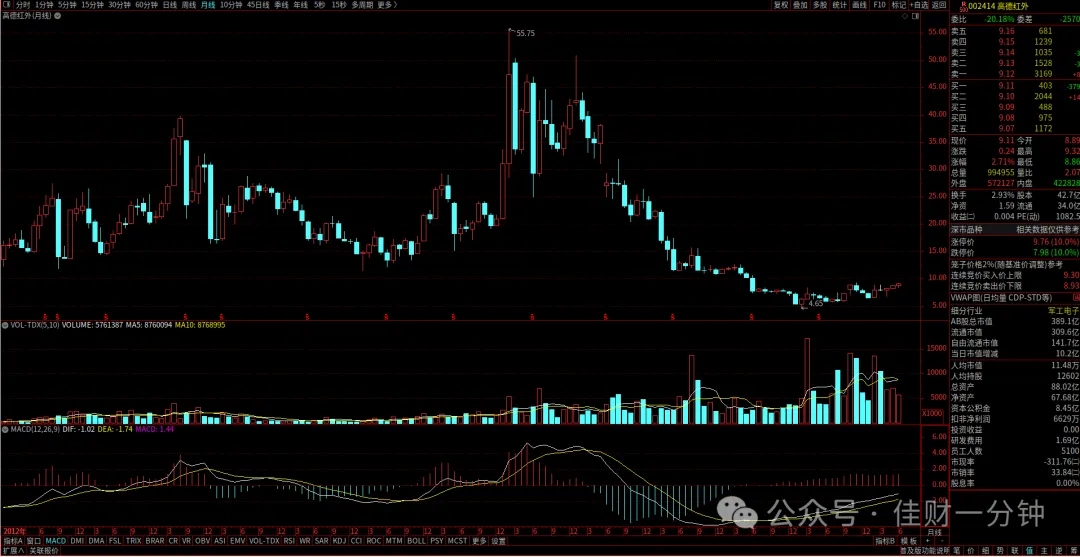1080x557 pixels.
Task: Click the 叠加 overlay button
Action: [x=800, y=4]
